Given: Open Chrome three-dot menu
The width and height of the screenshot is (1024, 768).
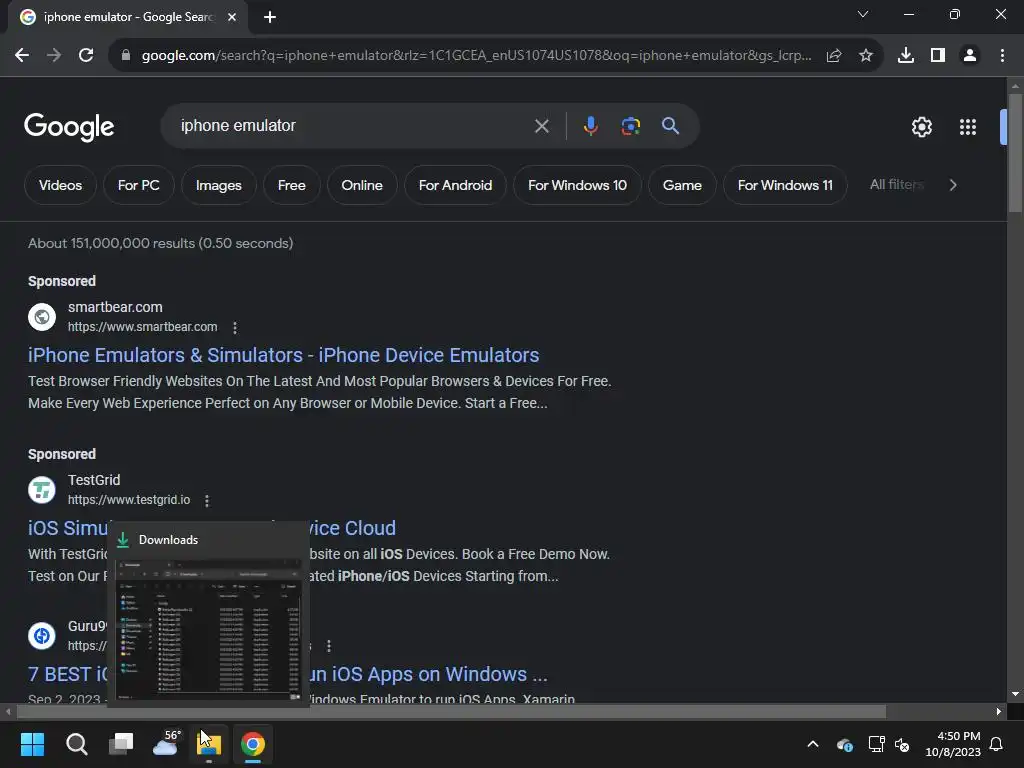Looking at the screenshot, I should coord(1002,56).
